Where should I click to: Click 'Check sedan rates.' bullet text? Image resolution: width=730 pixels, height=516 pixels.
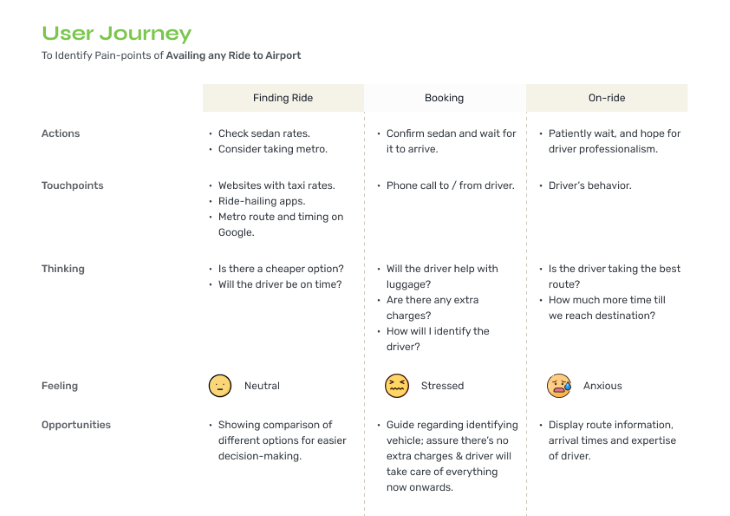point(264,133)
